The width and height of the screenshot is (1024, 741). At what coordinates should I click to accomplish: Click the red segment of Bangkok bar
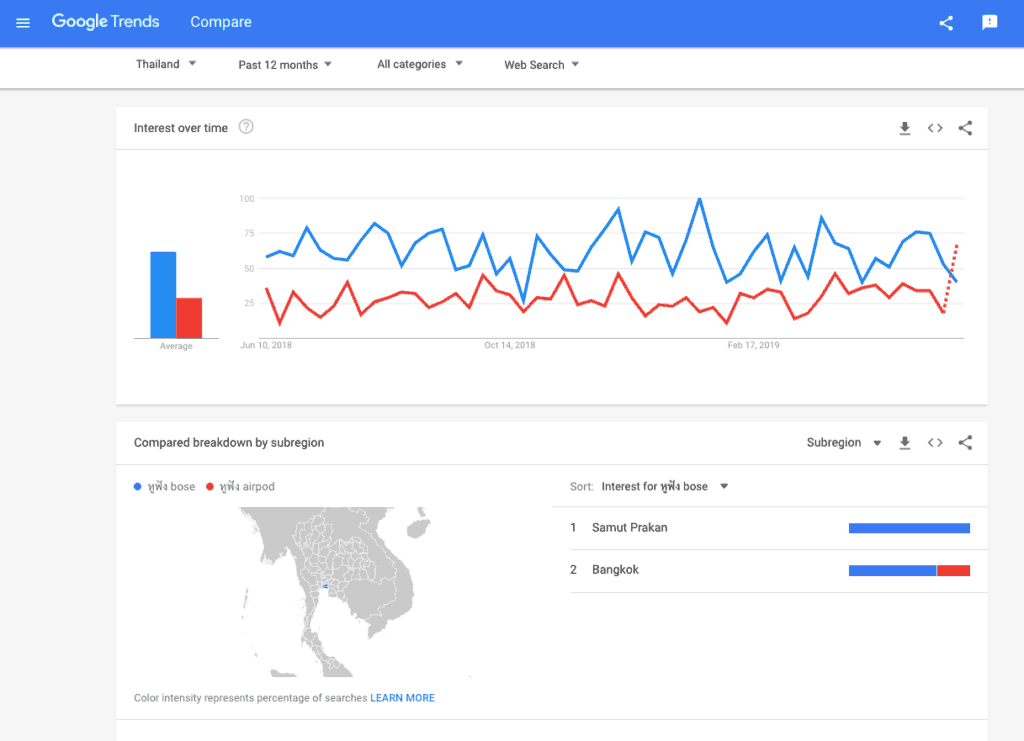[953, 571]
